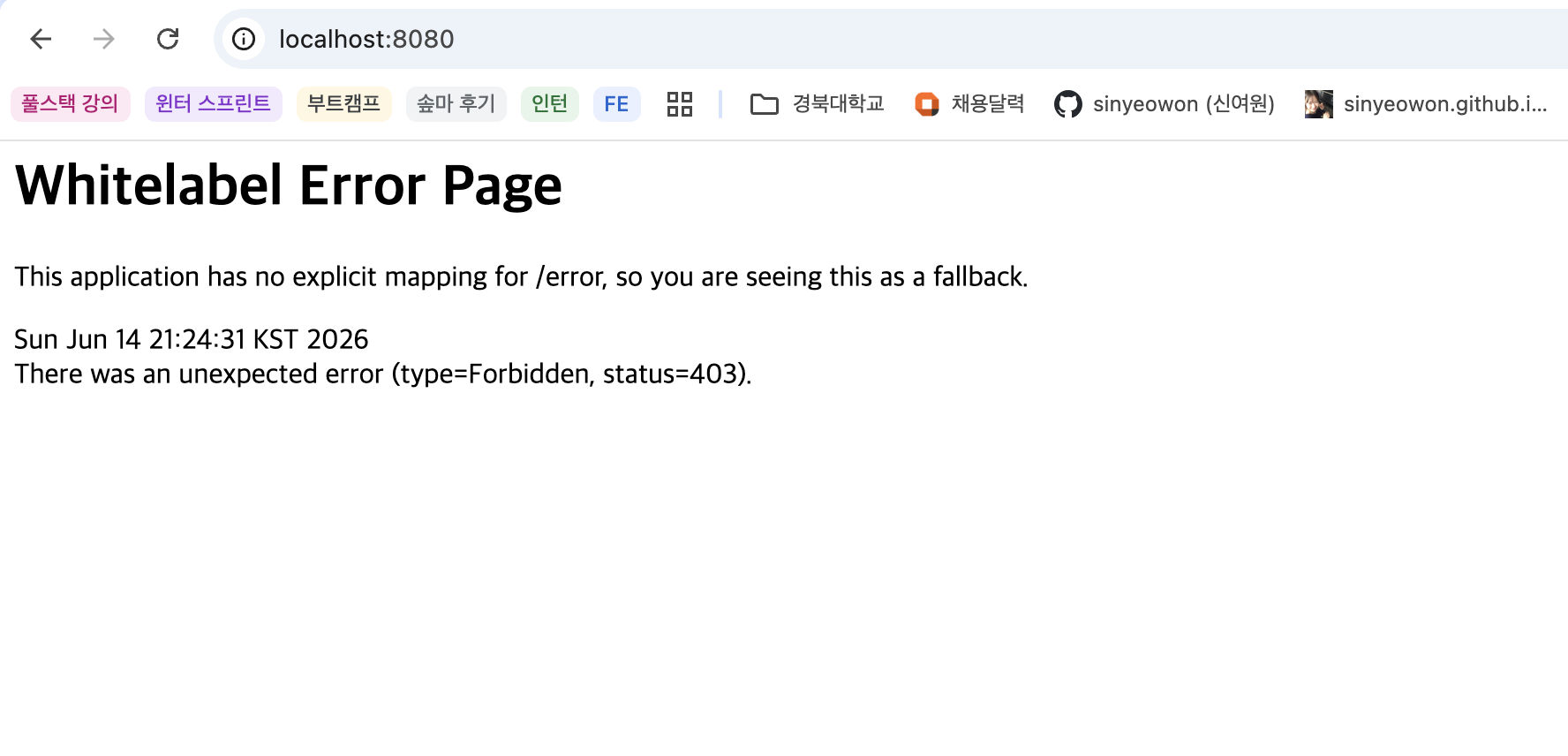Open the apps grid icon in bookmarks bar
Image resolution: width=1568 pixels, height=756 pixels.
point(680,104)
